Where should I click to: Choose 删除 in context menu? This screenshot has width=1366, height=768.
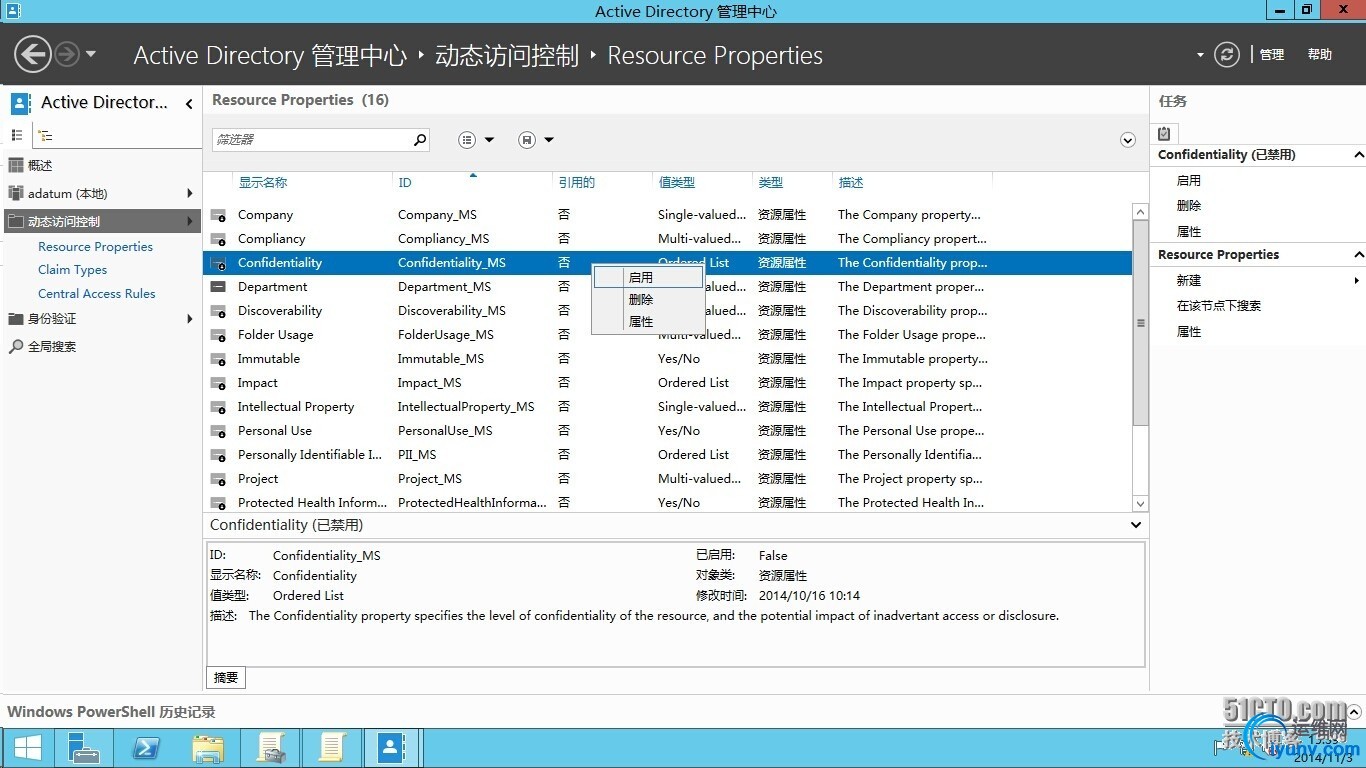point(648,299)
